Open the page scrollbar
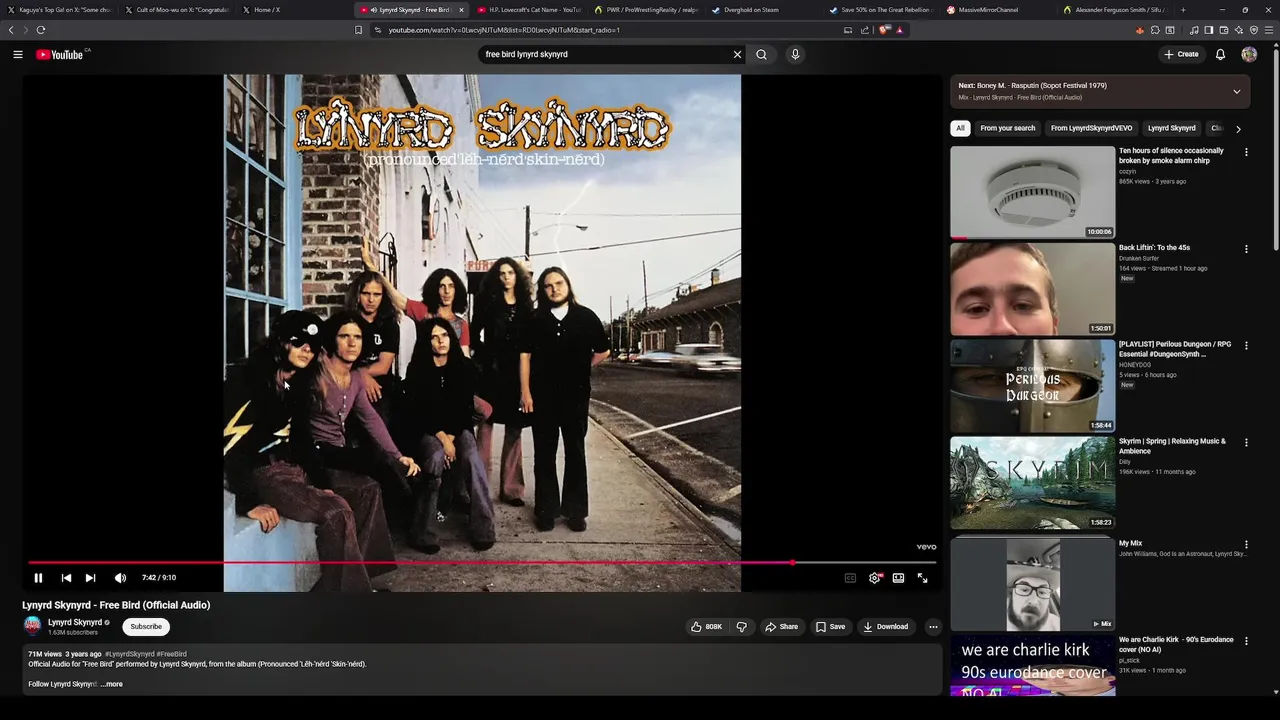The width and height of the screenshot is (1280, 720). coord(1275,150)
